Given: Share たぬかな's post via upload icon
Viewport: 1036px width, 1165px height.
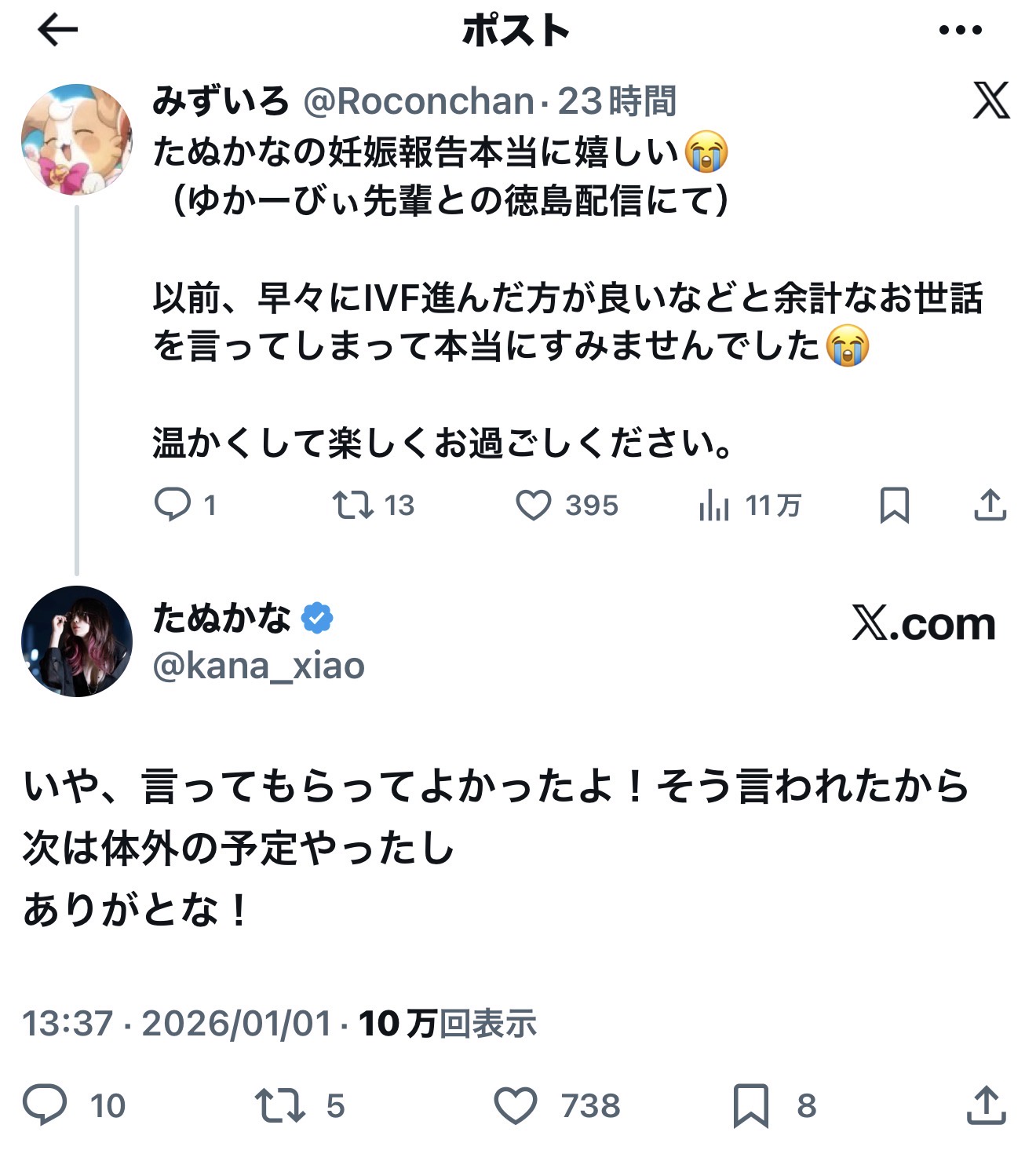Looking at the screenshot, I should (987, 1105).
